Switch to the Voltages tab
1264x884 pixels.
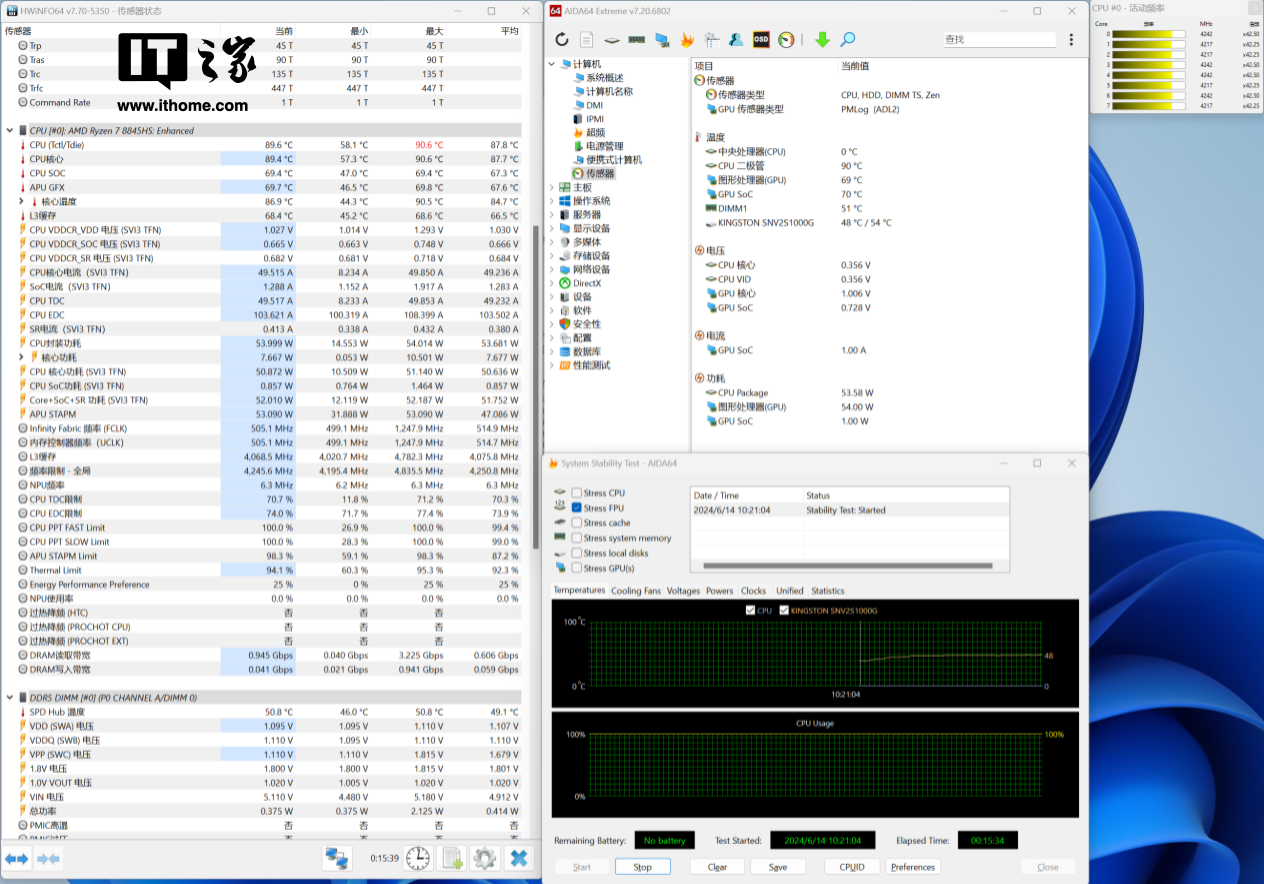(683, 591)
